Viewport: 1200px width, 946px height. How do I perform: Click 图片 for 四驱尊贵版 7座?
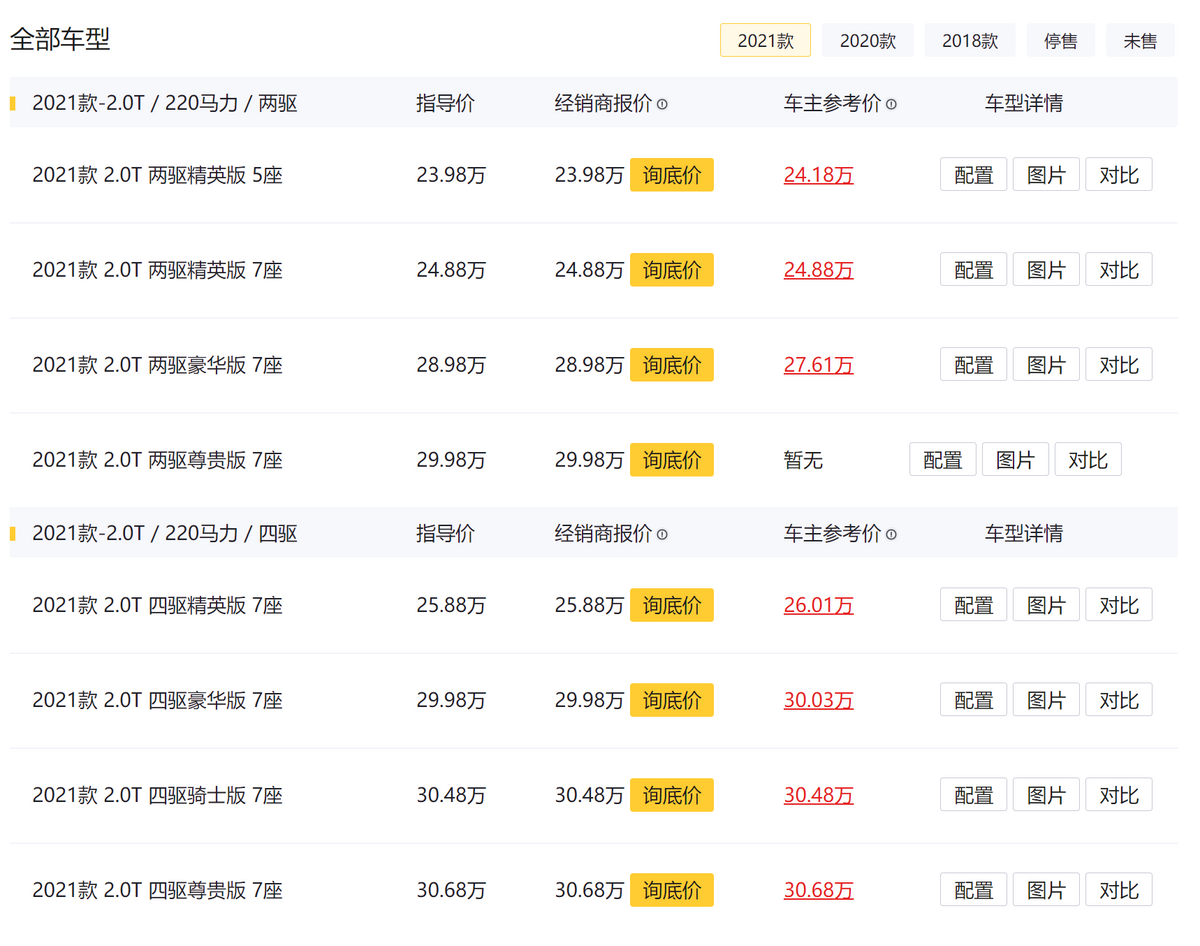click(x=1046, y=890)
